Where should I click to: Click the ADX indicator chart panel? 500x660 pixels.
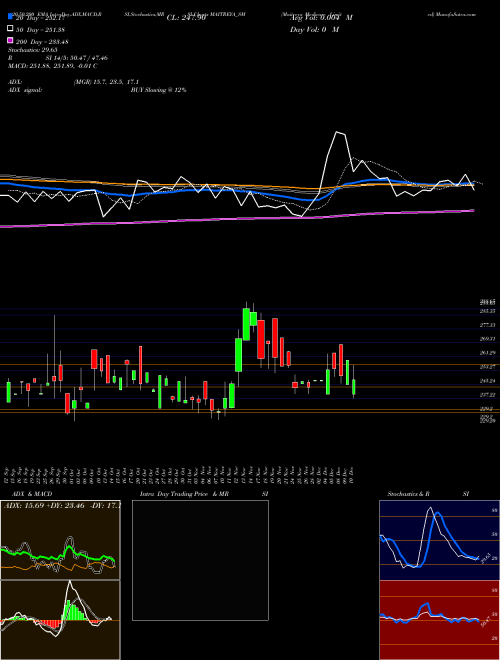pyautogui.click(x=60, y=540)
